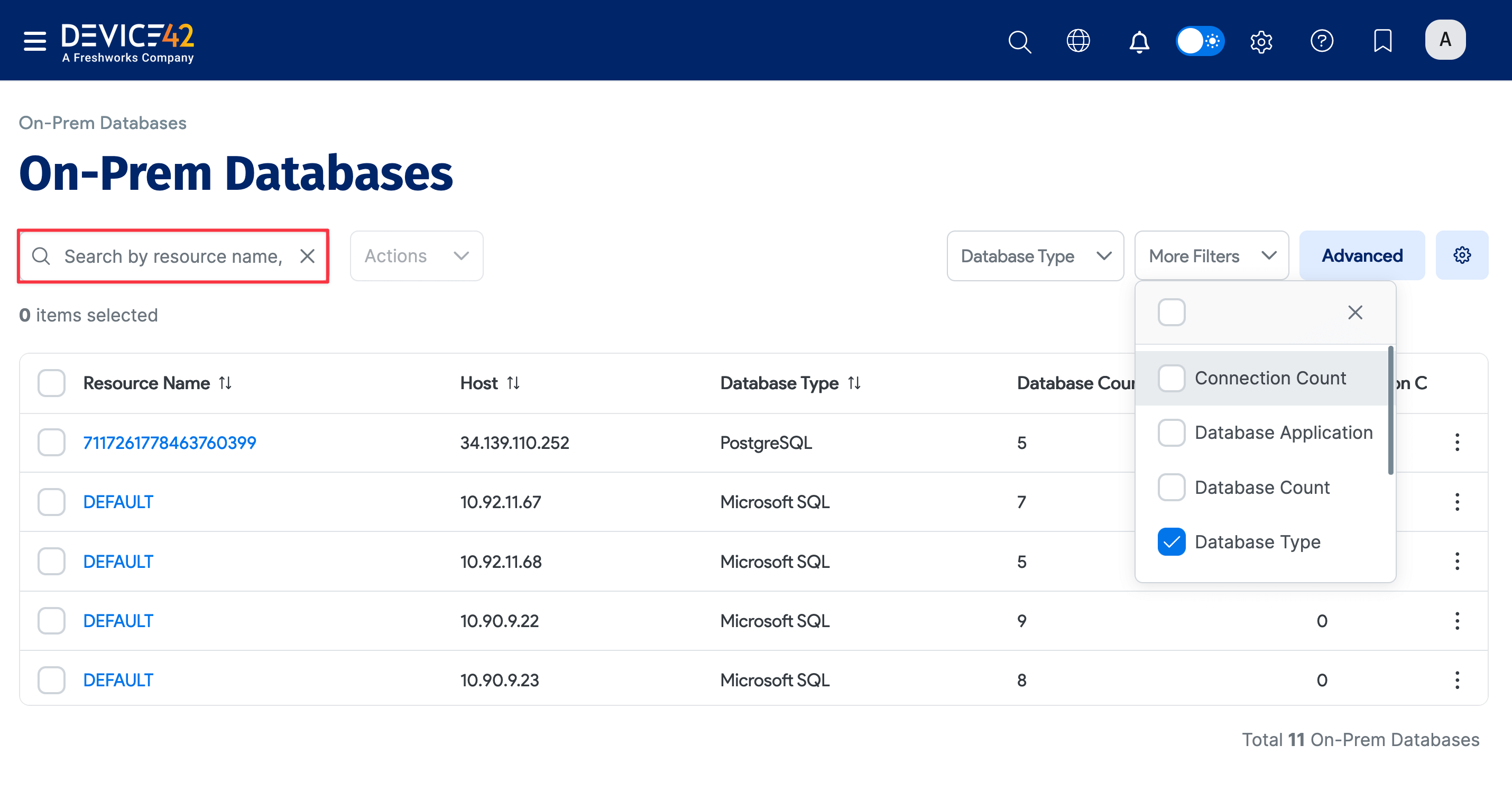The width and height of the screenshot is (1512, 791).
Task: Check the select-all checkbox in the table header
Action: [51, 382]
